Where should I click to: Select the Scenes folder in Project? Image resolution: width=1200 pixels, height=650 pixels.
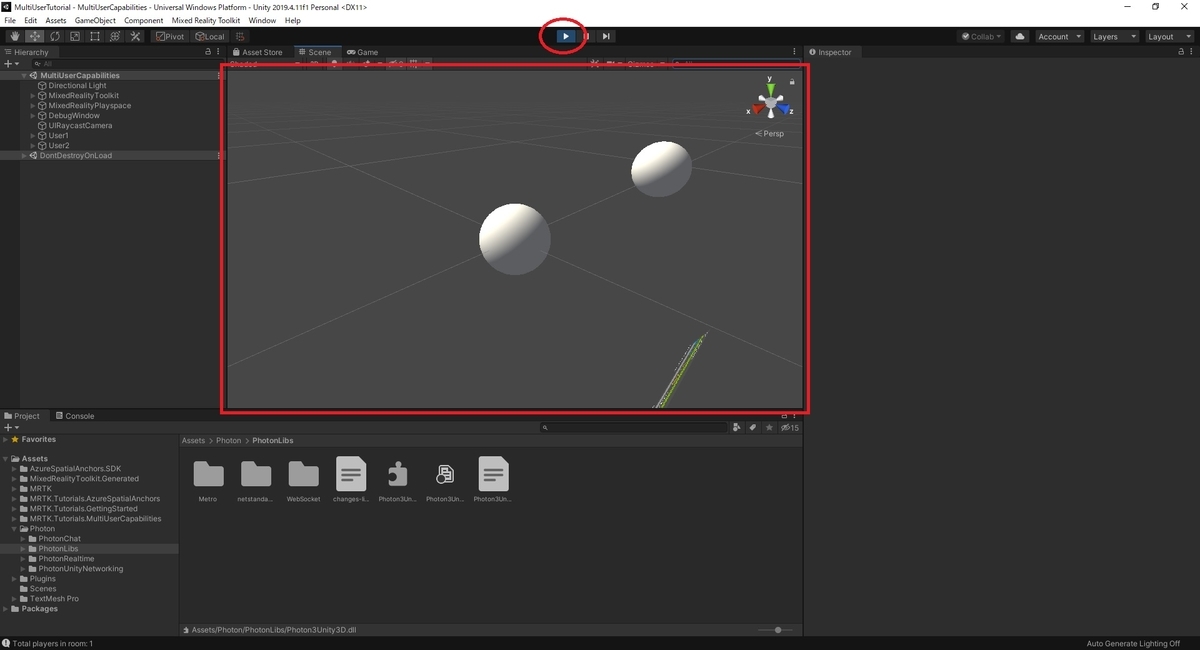pyautogui.click(x=43, y=589)
